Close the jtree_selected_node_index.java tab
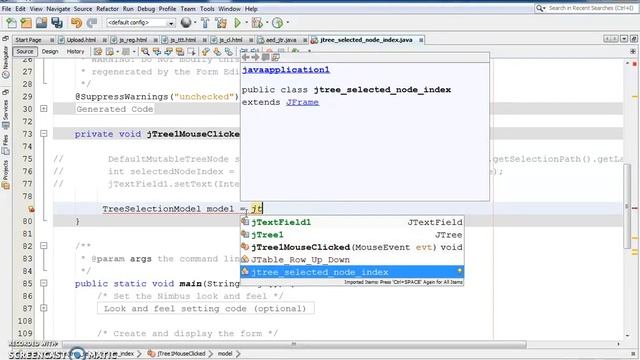Image resolution: width=640 pixels, height=360 pixels. 421,40
